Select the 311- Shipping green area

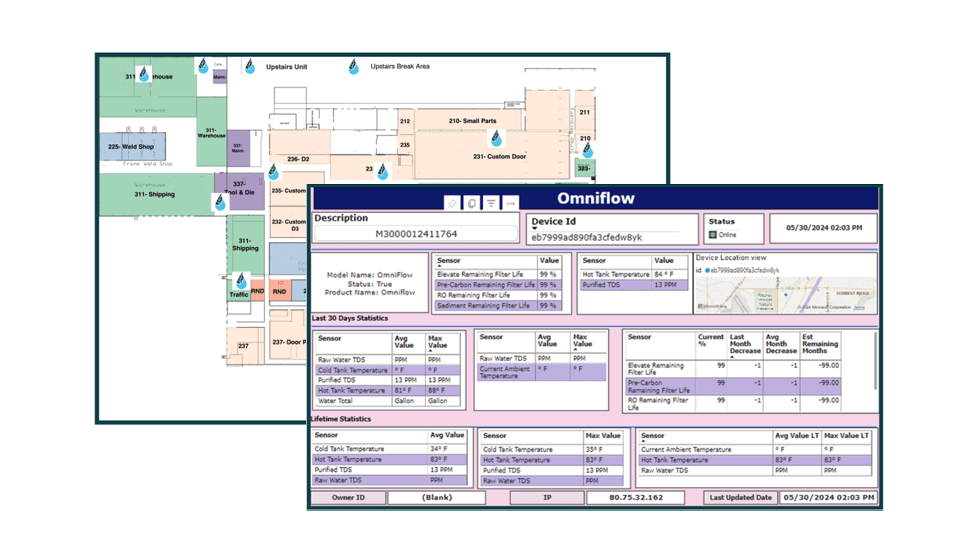156,194
